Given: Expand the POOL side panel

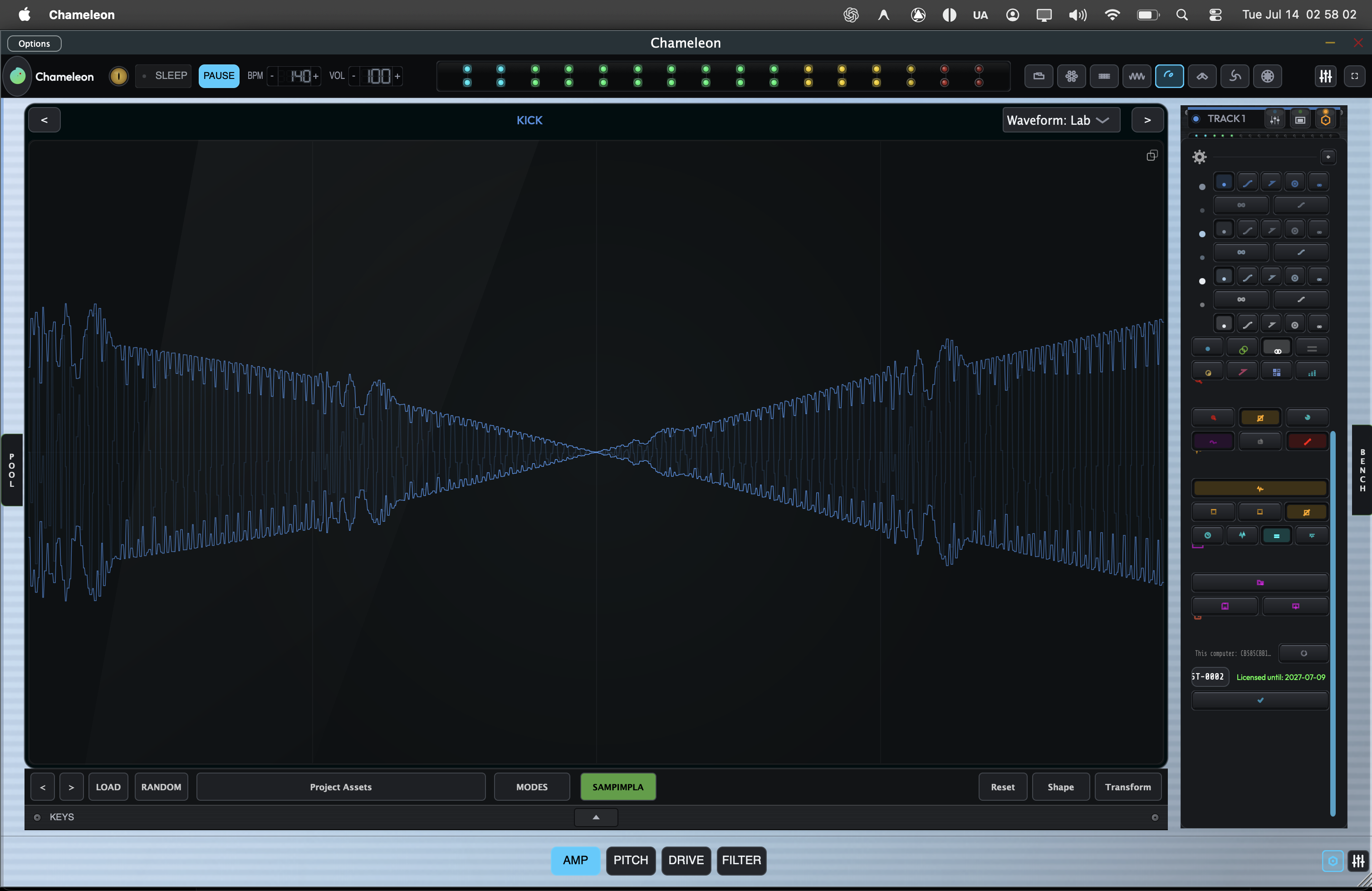Looking at the screenshot, I should tap(11, 470).
